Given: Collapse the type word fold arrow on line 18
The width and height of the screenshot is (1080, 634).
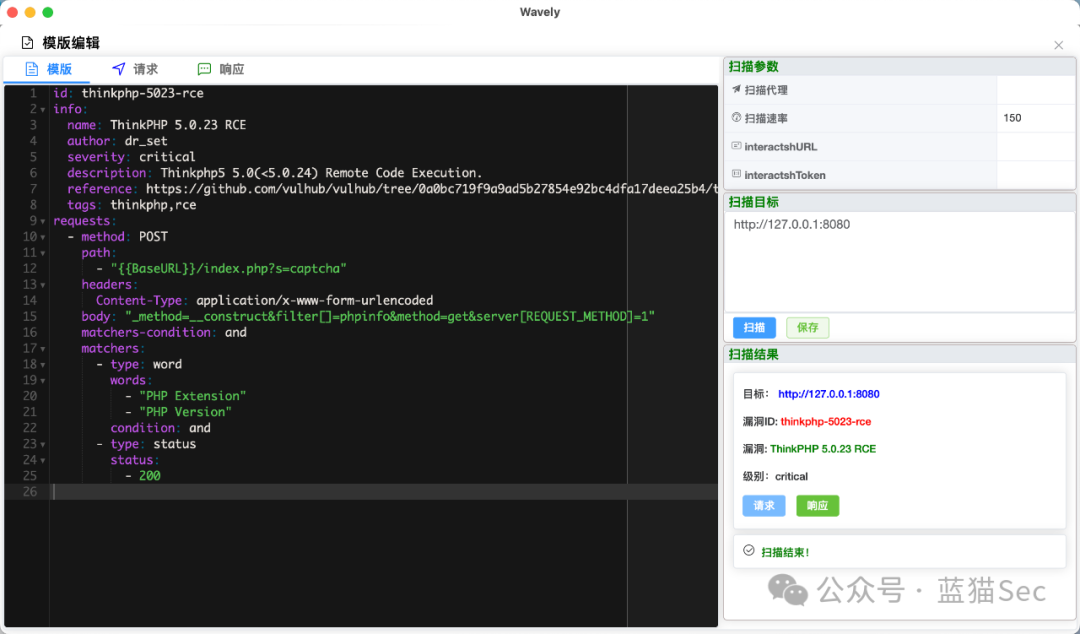Looking at the screenshot, I should (x=43, y=365).
